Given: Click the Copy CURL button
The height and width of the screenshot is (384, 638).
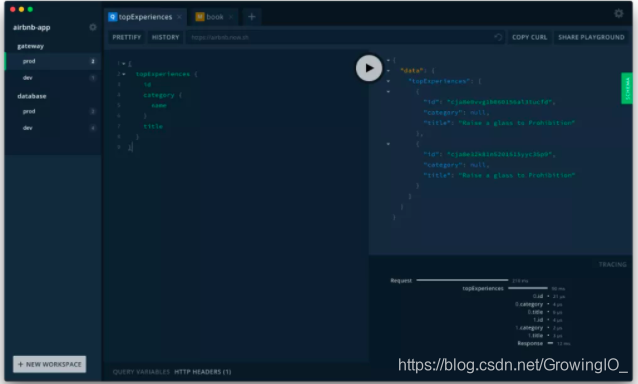Looking at the screenshot, I should (529, 37).
